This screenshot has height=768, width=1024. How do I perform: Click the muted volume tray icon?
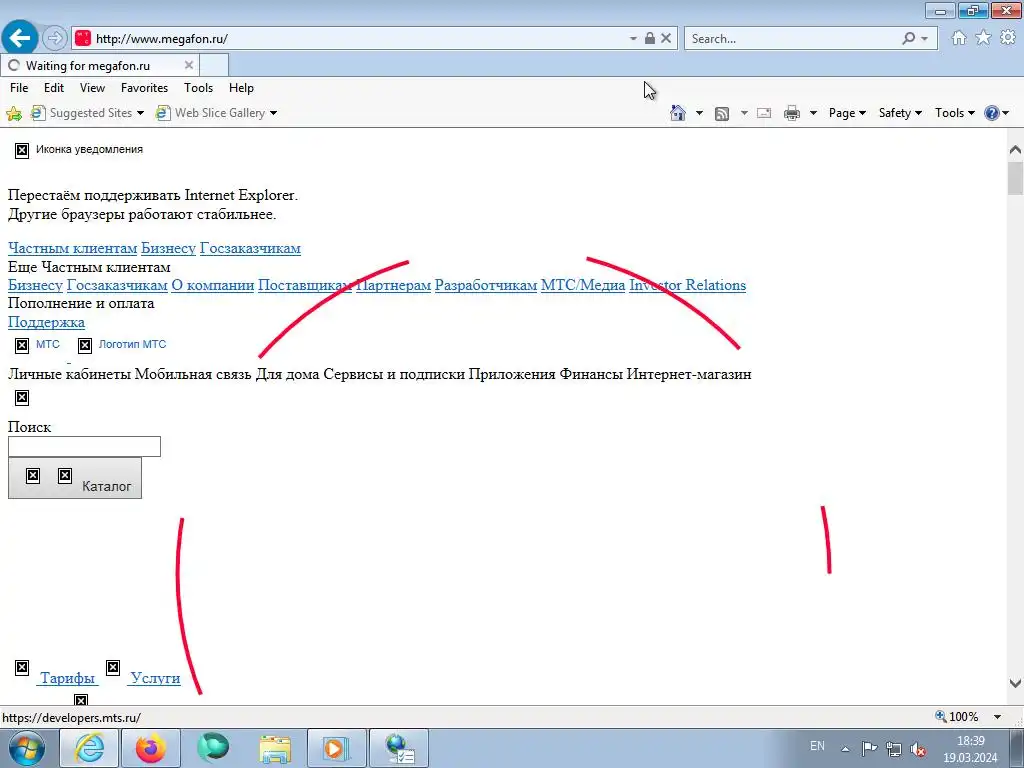point(918,749)
